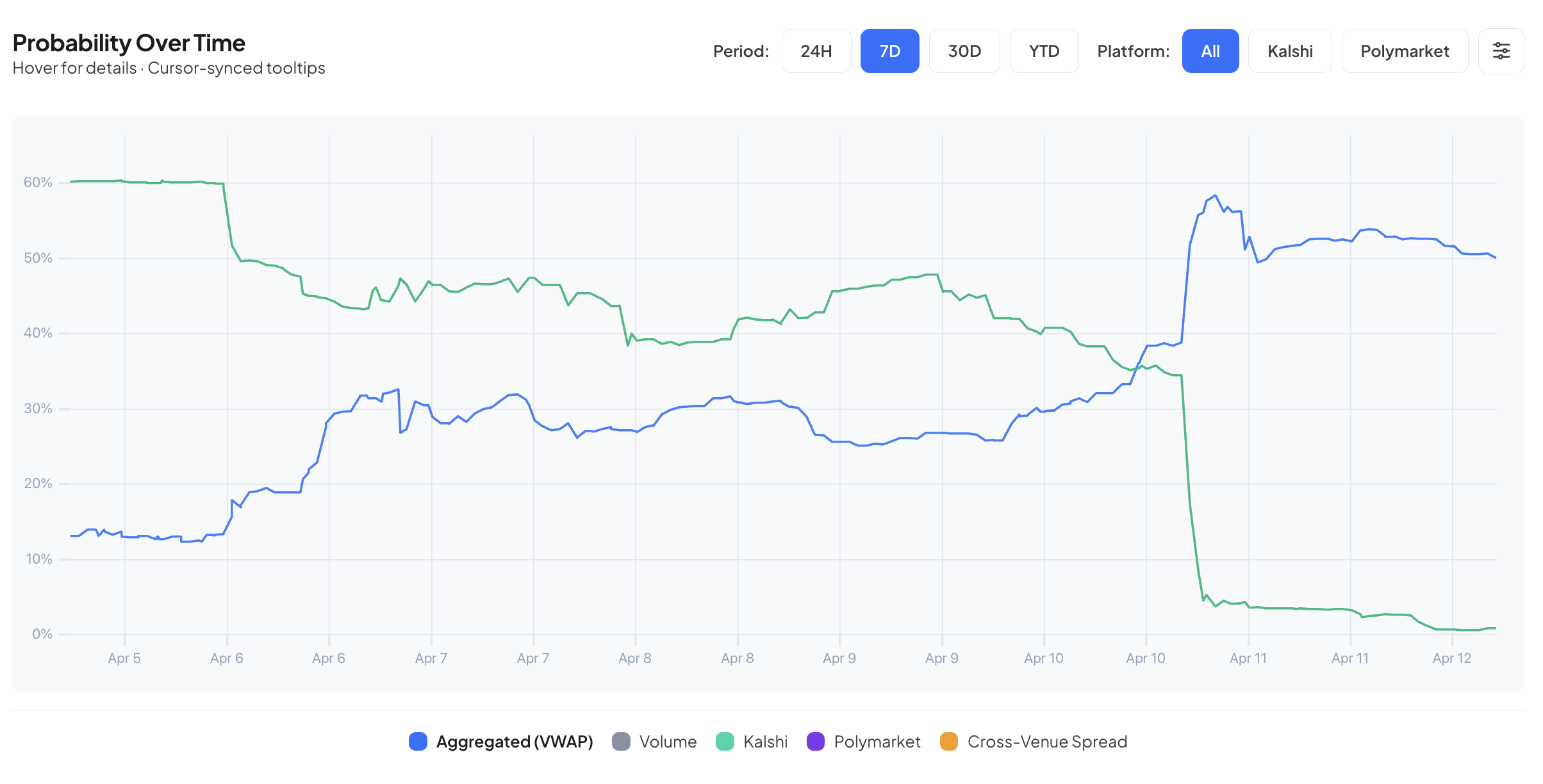The height and width of the screenshot is (784, 1543).
Task: Select All platforms
Action: [x=1210, y=51]
